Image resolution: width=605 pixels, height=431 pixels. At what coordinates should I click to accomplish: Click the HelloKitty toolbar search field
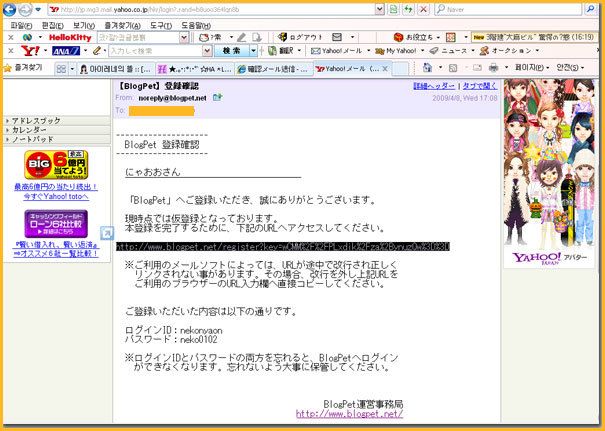138,37
